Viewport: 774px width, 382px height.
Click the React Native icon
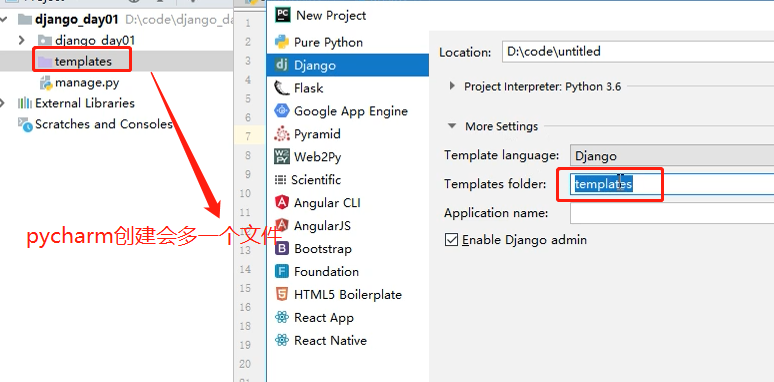coord(282,341)
